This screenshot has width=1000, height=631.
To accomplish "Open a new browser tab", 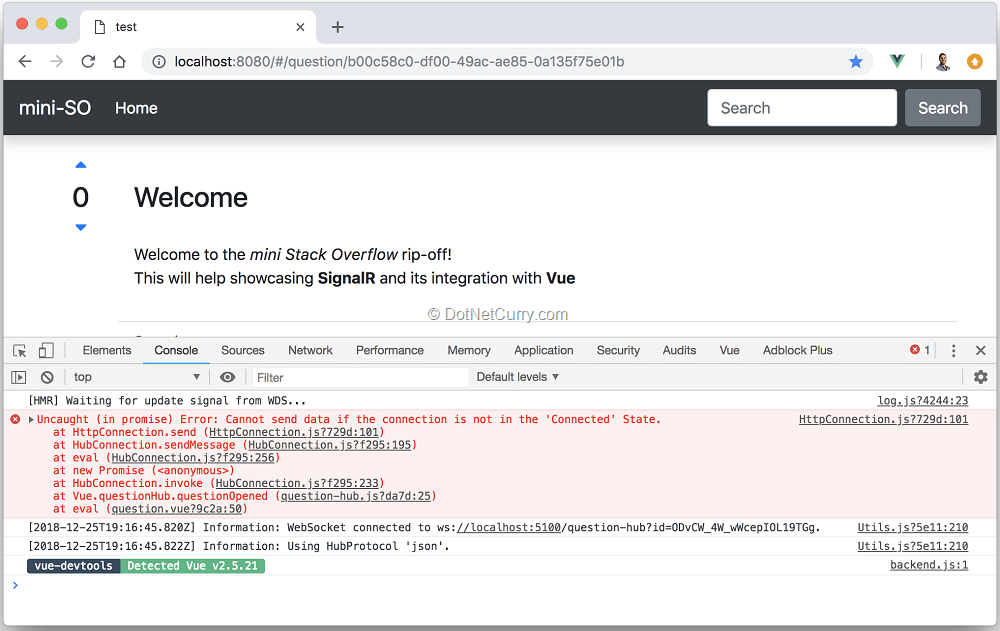I will pyautogui.click(x=337, y=27).
